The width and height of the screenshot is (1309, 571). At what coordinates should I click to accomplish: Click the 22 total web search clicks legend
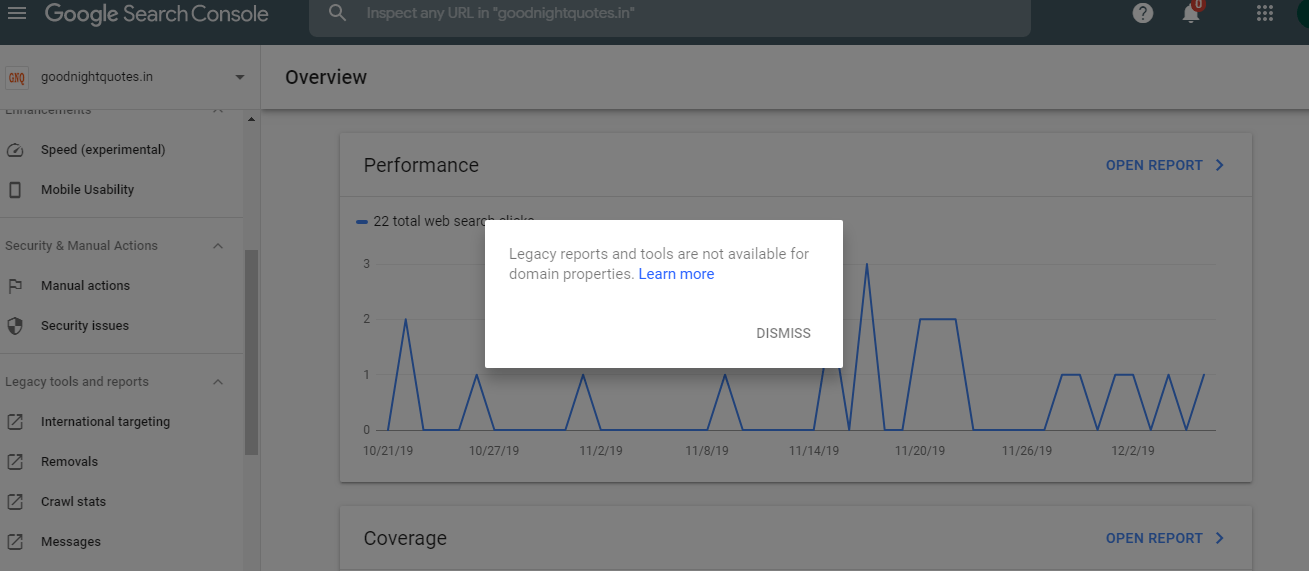coord(446,221)
